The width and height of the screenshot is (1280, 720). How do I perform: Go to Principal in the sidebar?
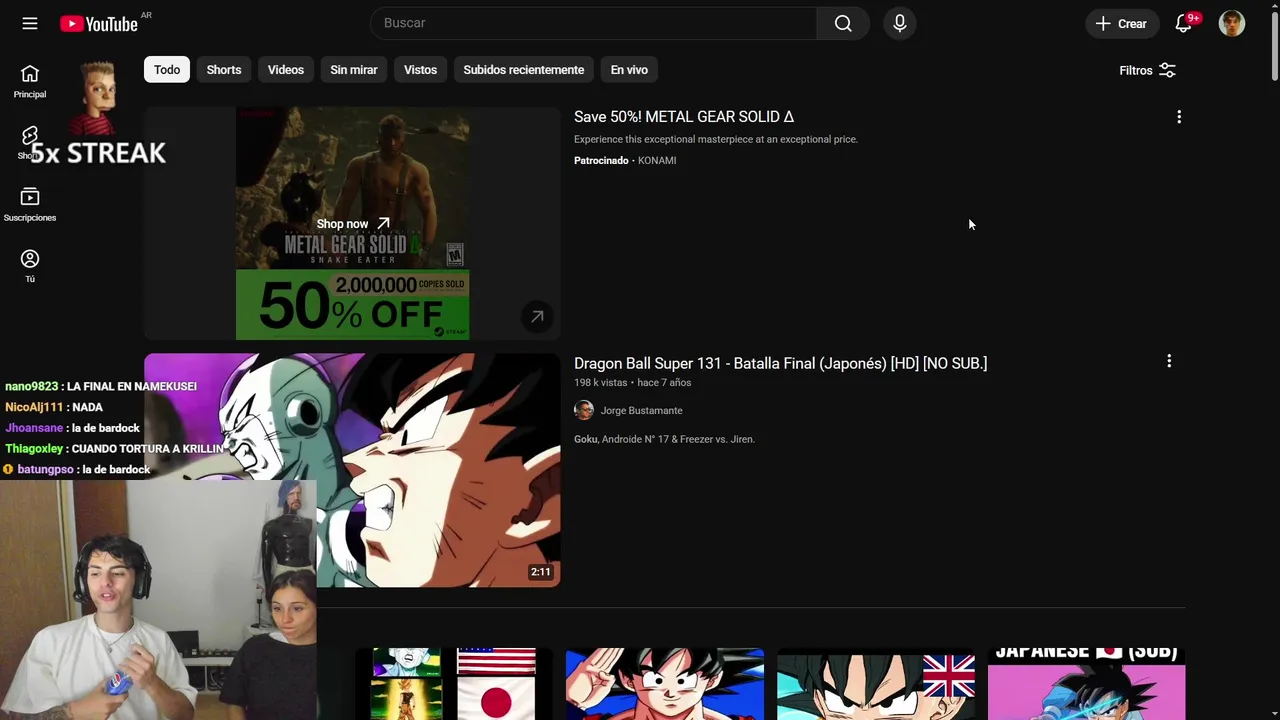tap(30, 81)
